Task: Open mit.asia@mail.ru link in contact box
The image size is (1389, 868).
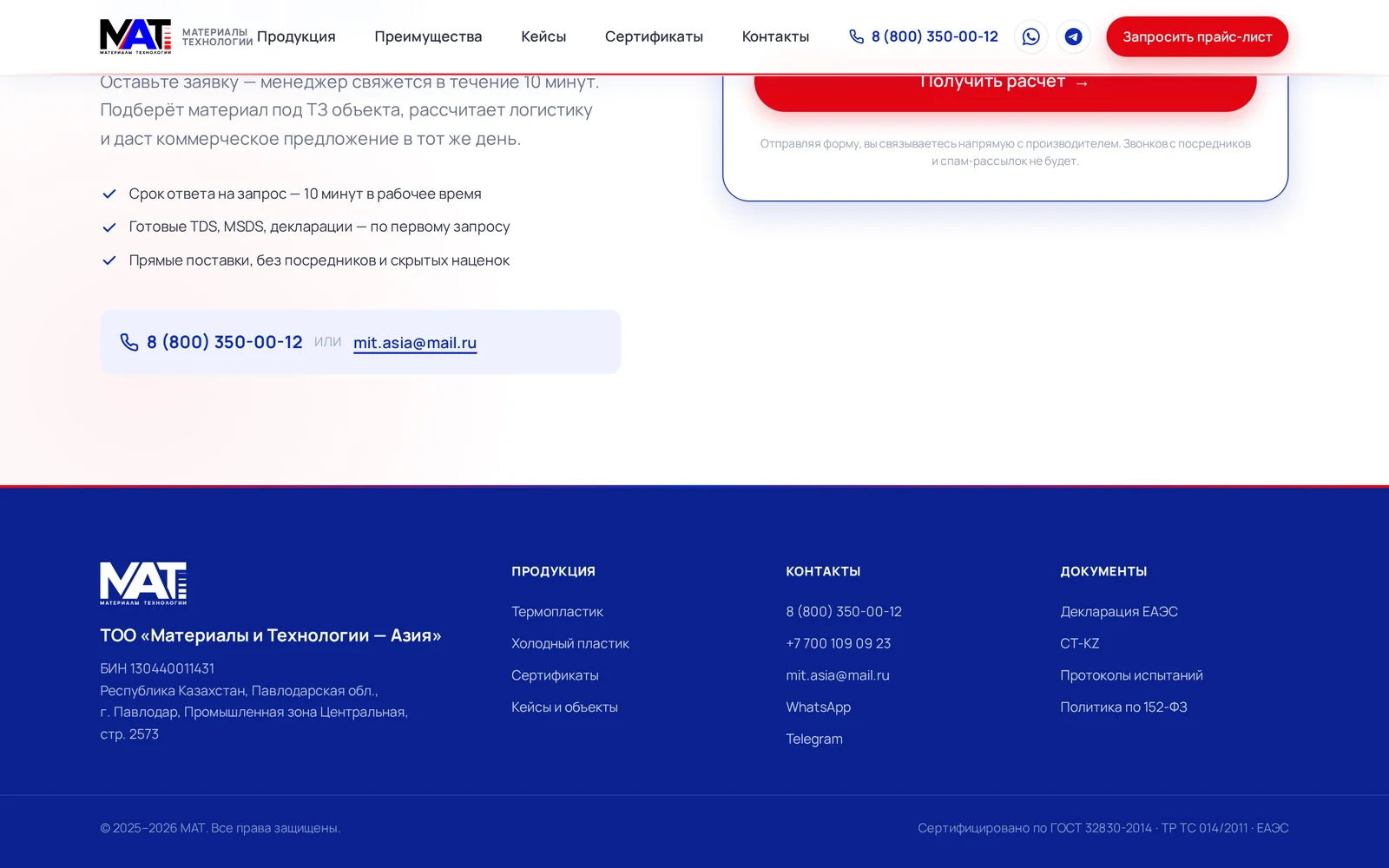Action: (415, 343)
